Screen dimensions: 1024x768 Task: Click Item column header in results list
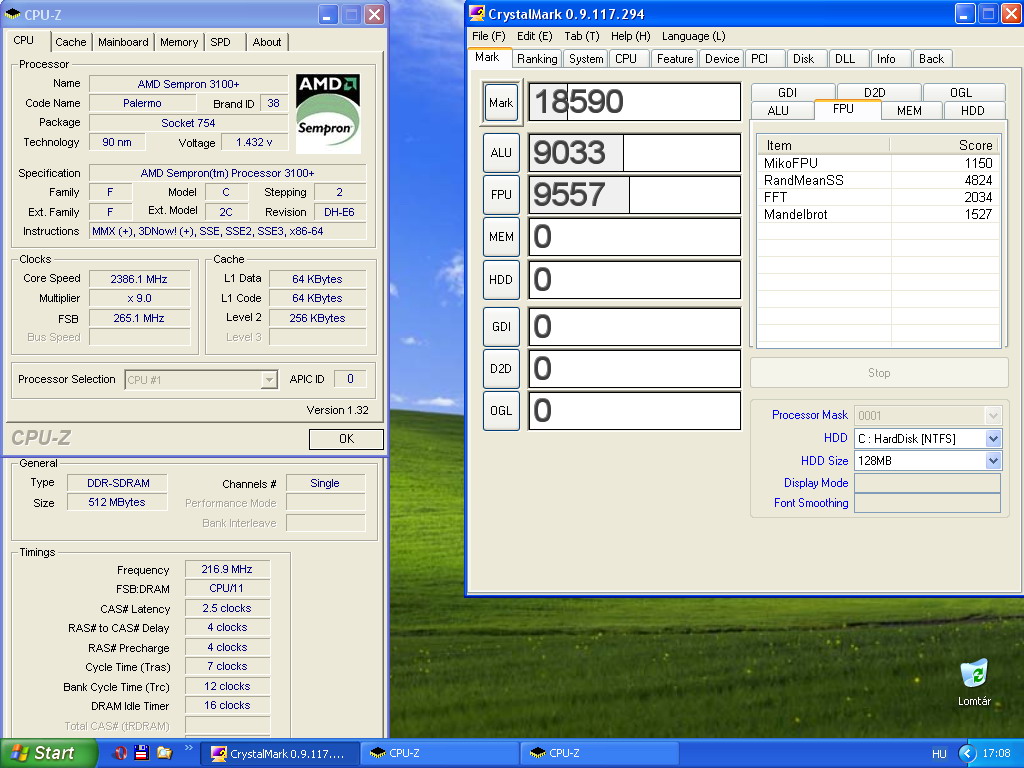click(824, 145)
